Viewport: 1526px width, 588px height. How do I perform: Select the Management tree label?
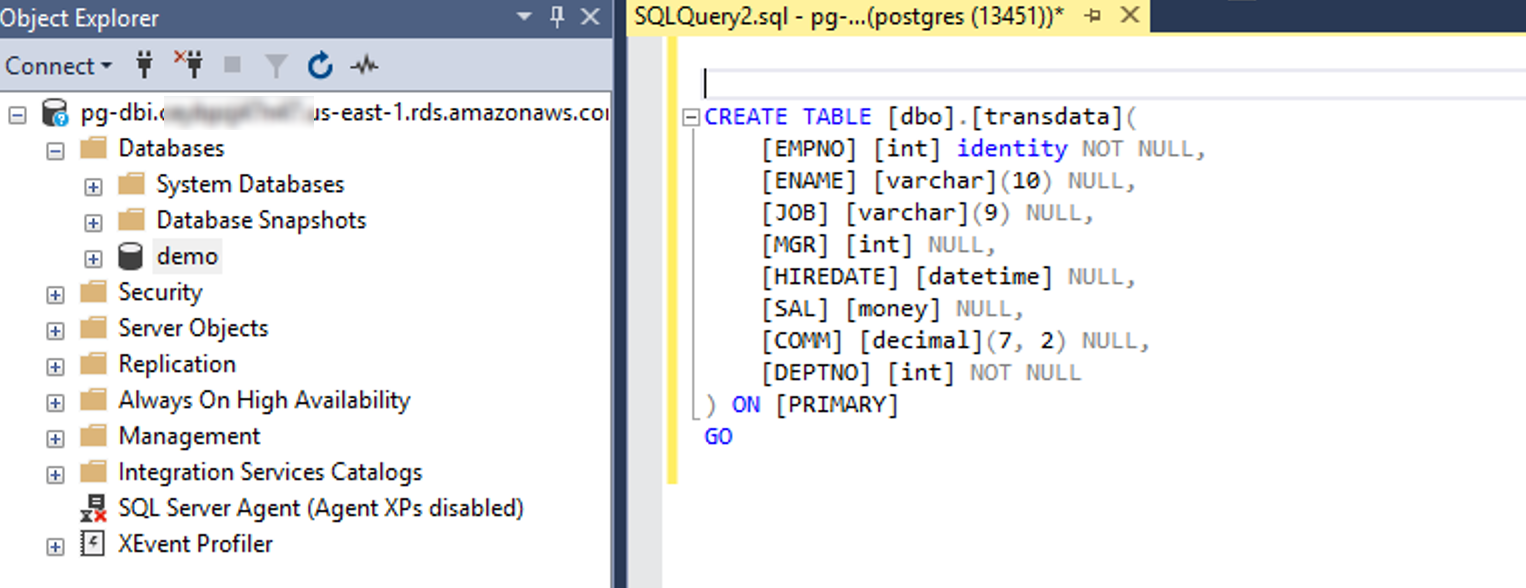[189, 436]
